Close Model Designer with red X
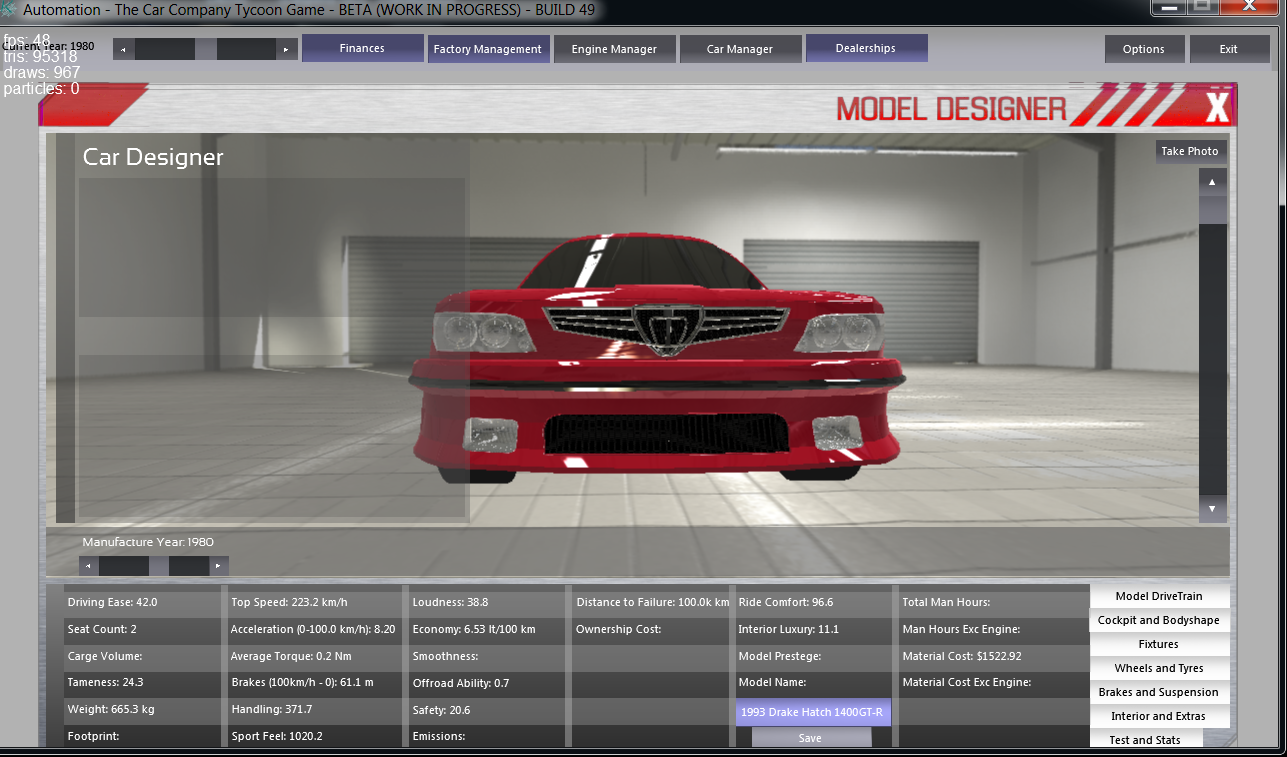 (1217, 107)
